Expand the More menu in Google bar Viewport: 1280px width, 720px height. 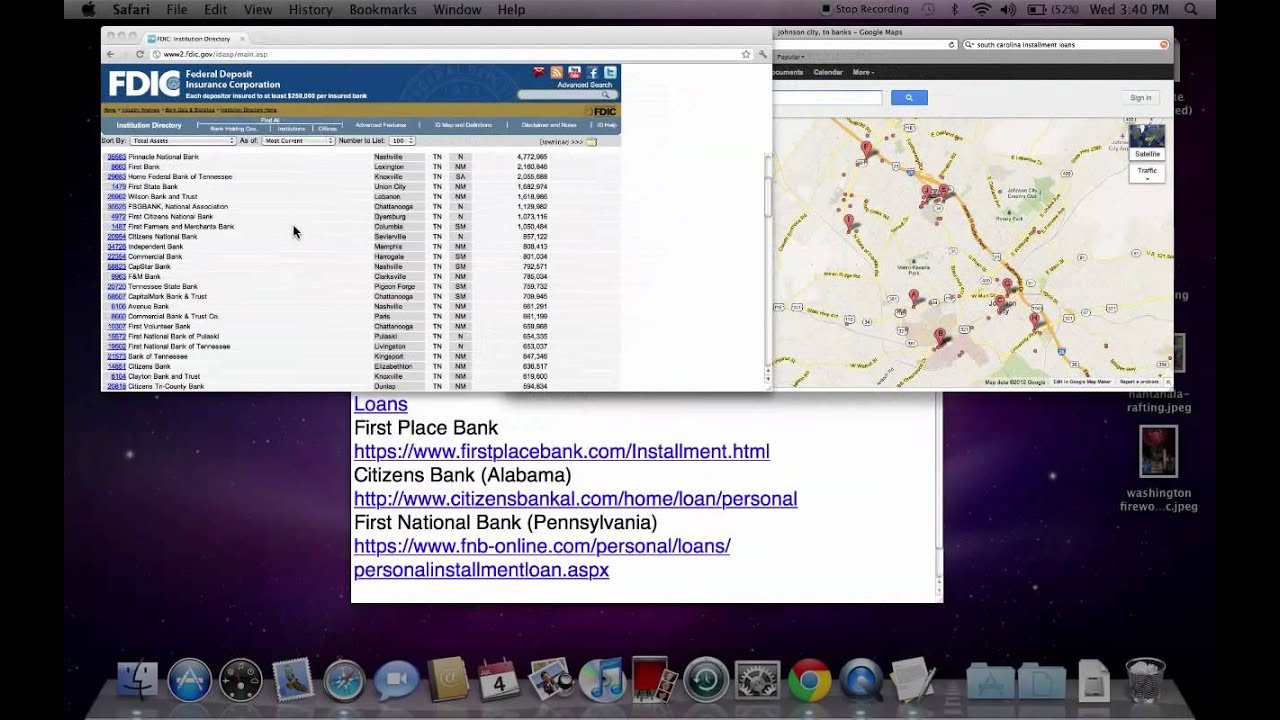862,72
